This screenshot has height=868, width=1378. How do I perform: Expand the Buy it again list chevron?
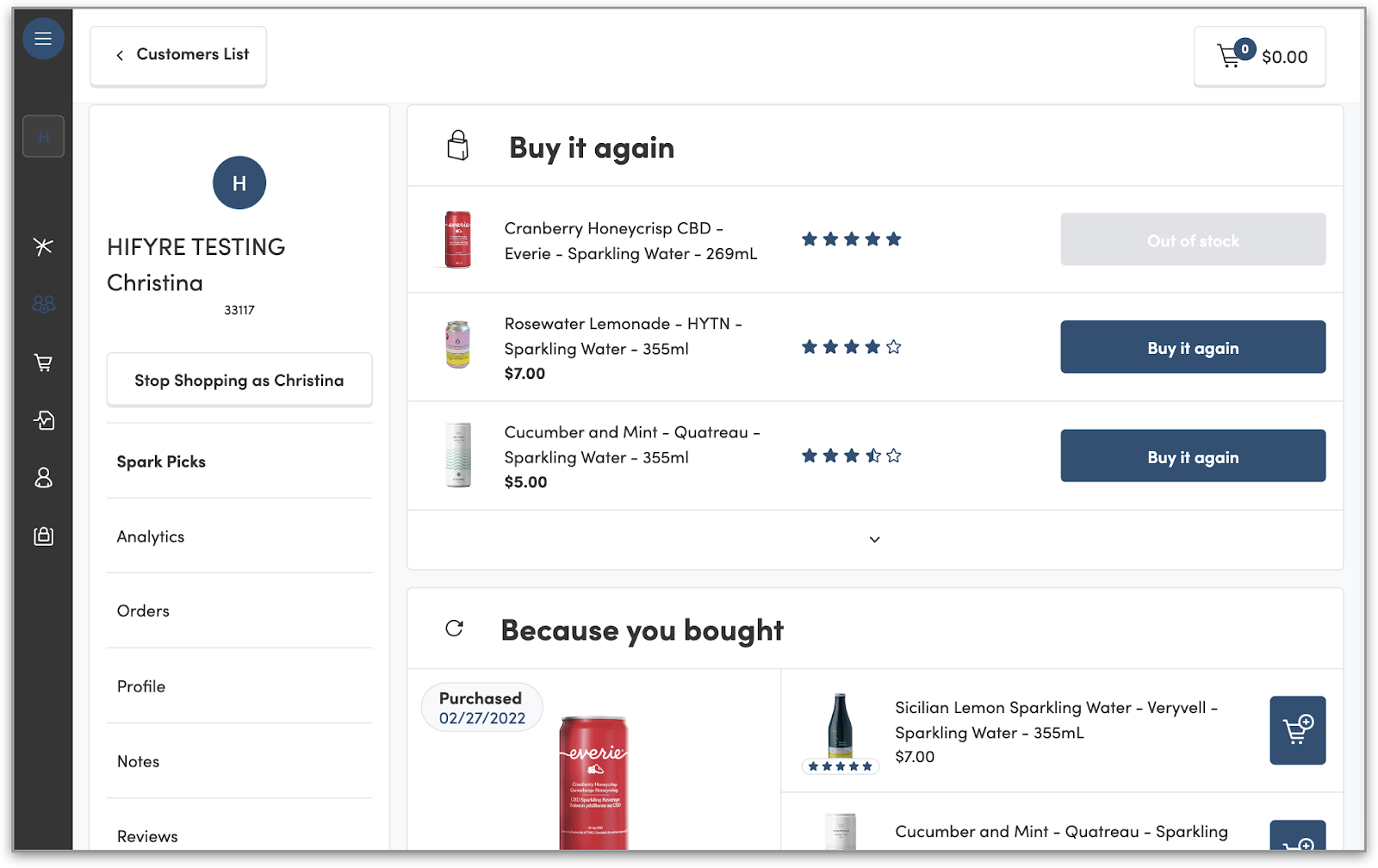(x=874, y=540)
